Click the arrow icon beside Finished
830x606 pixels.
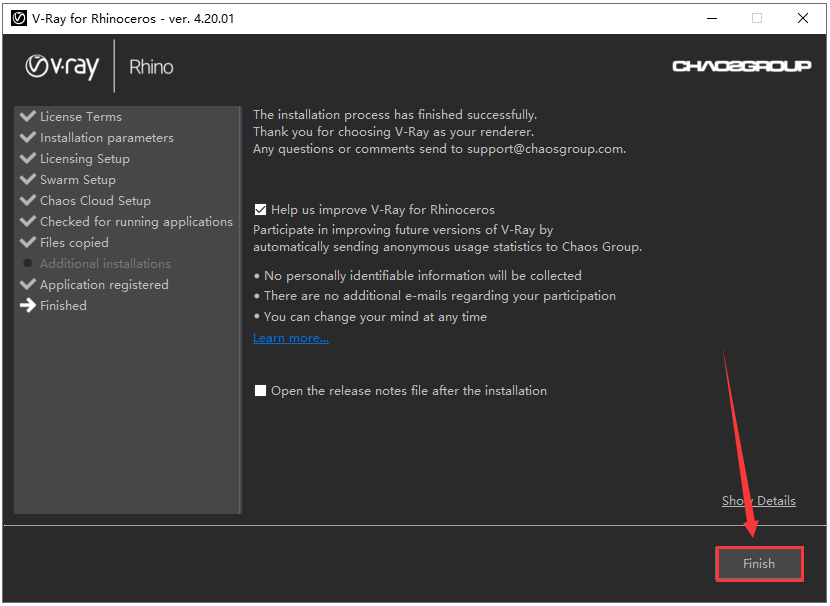click(28, 305)
